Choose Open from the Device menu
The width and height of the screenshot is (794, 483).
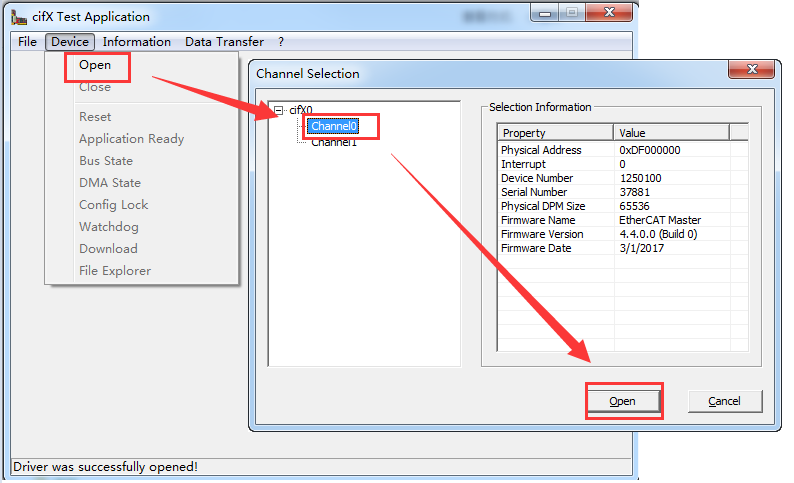click(95, 65)
